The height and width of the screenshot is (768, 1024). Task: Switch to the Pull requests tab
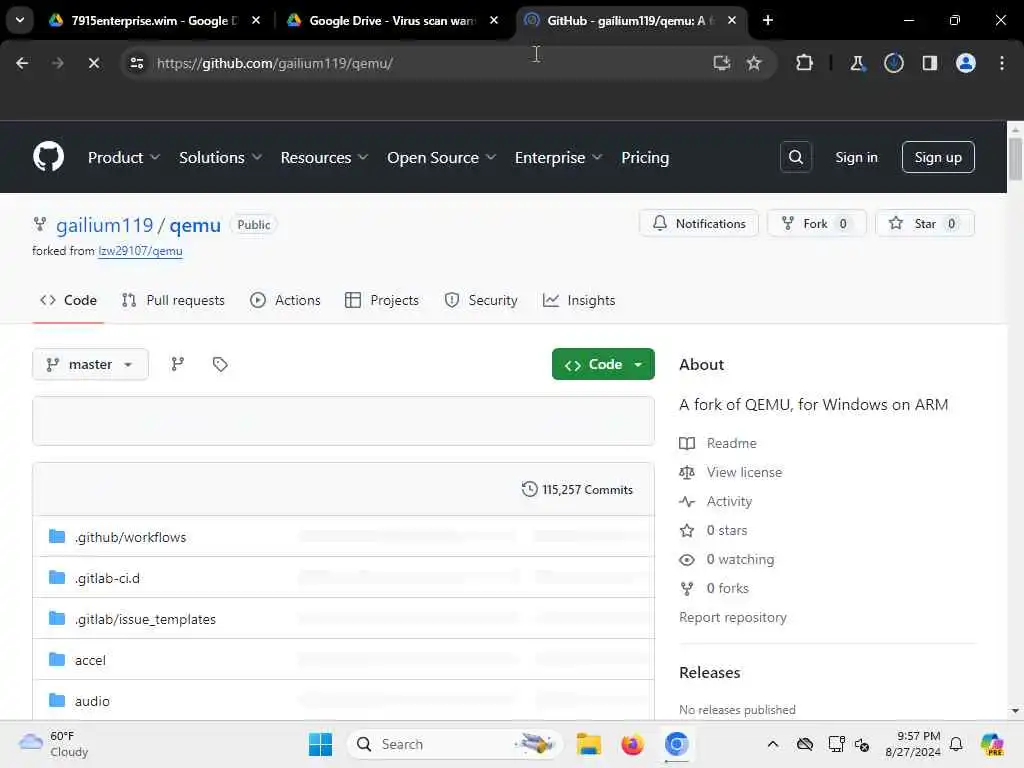point(173,300)
